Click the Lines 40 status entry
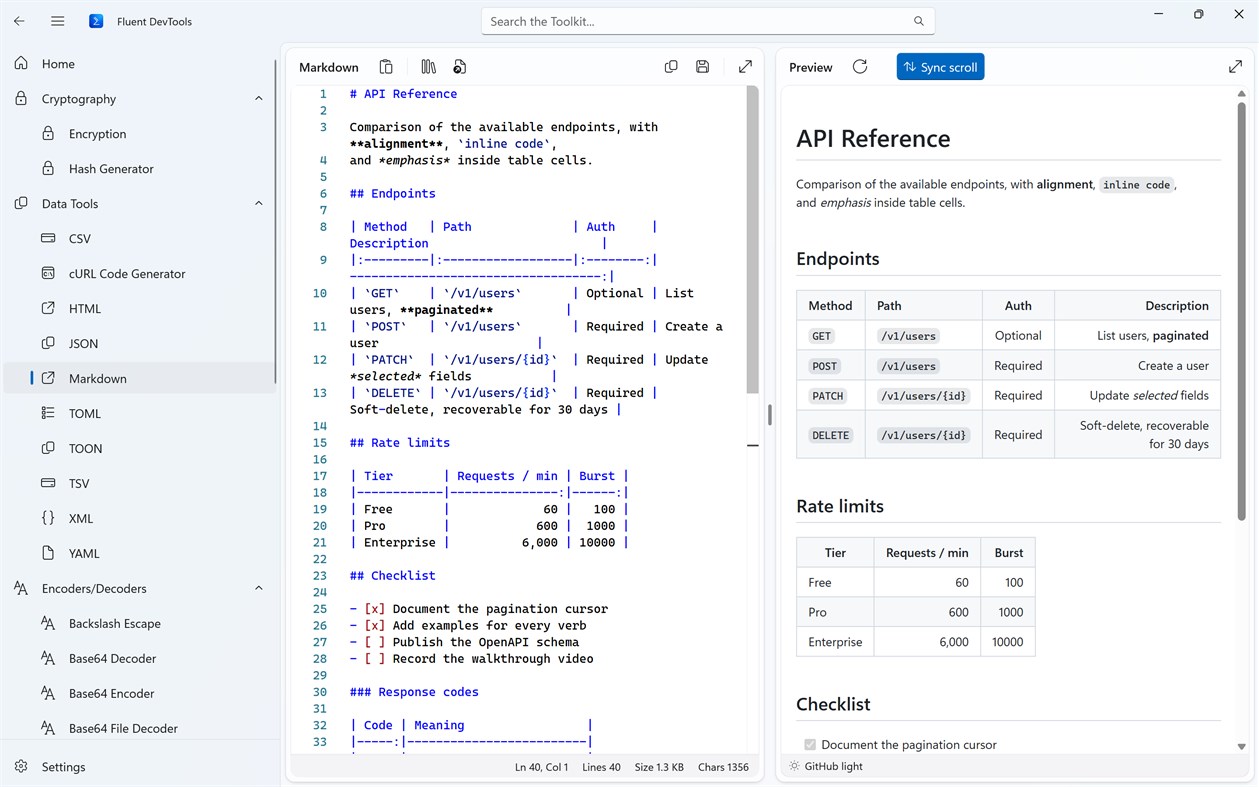Image resolution: width=1259 pixels, height=787 pixels. 601,767
